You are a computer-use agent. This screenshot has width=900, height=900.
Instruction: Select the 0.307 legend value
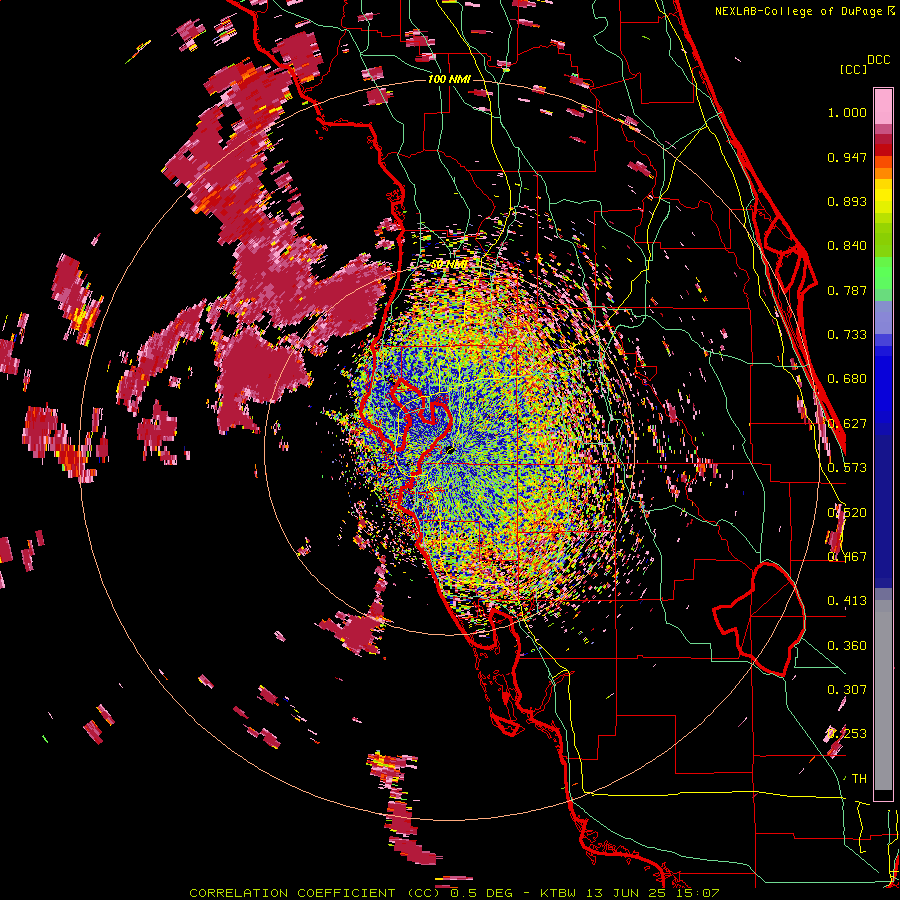[x=847, y=690]
